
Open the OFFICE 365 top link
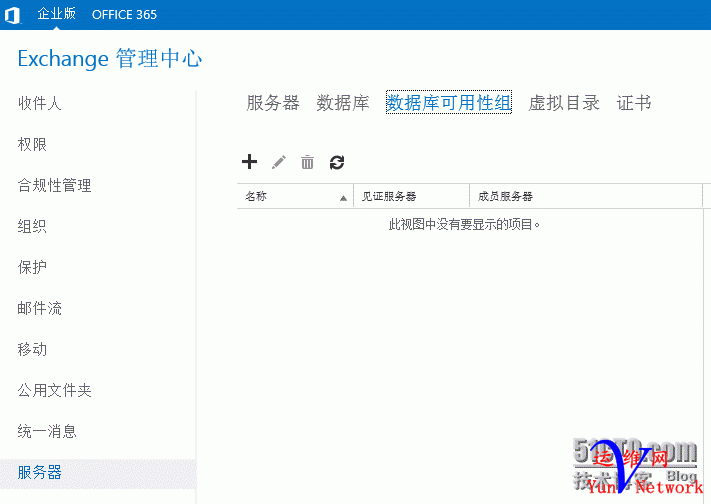(124, 15)
